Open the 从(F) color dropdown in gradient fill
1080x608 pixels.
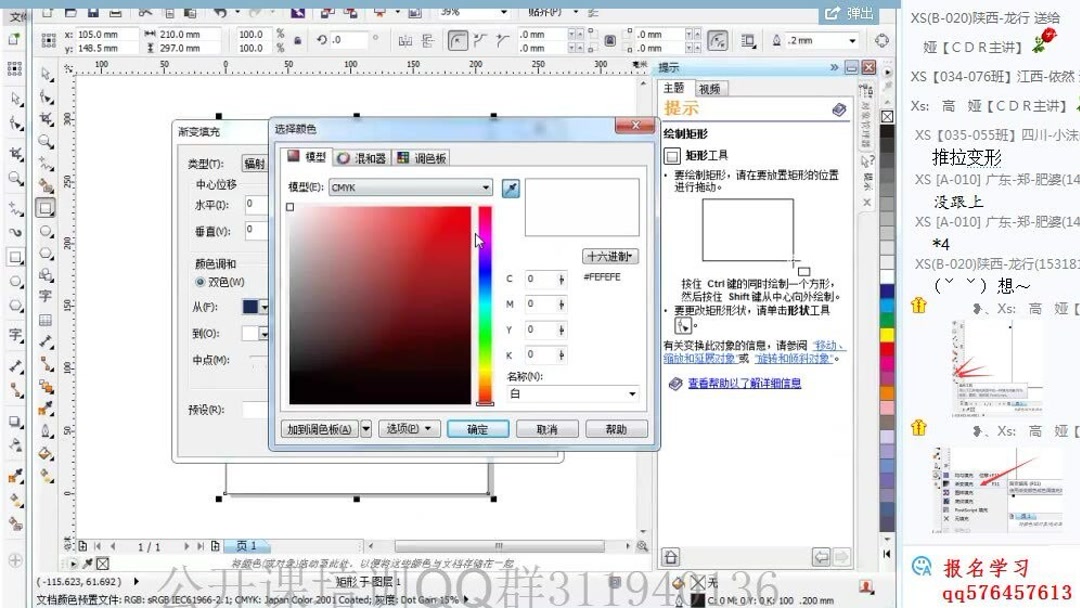[264, 306]
